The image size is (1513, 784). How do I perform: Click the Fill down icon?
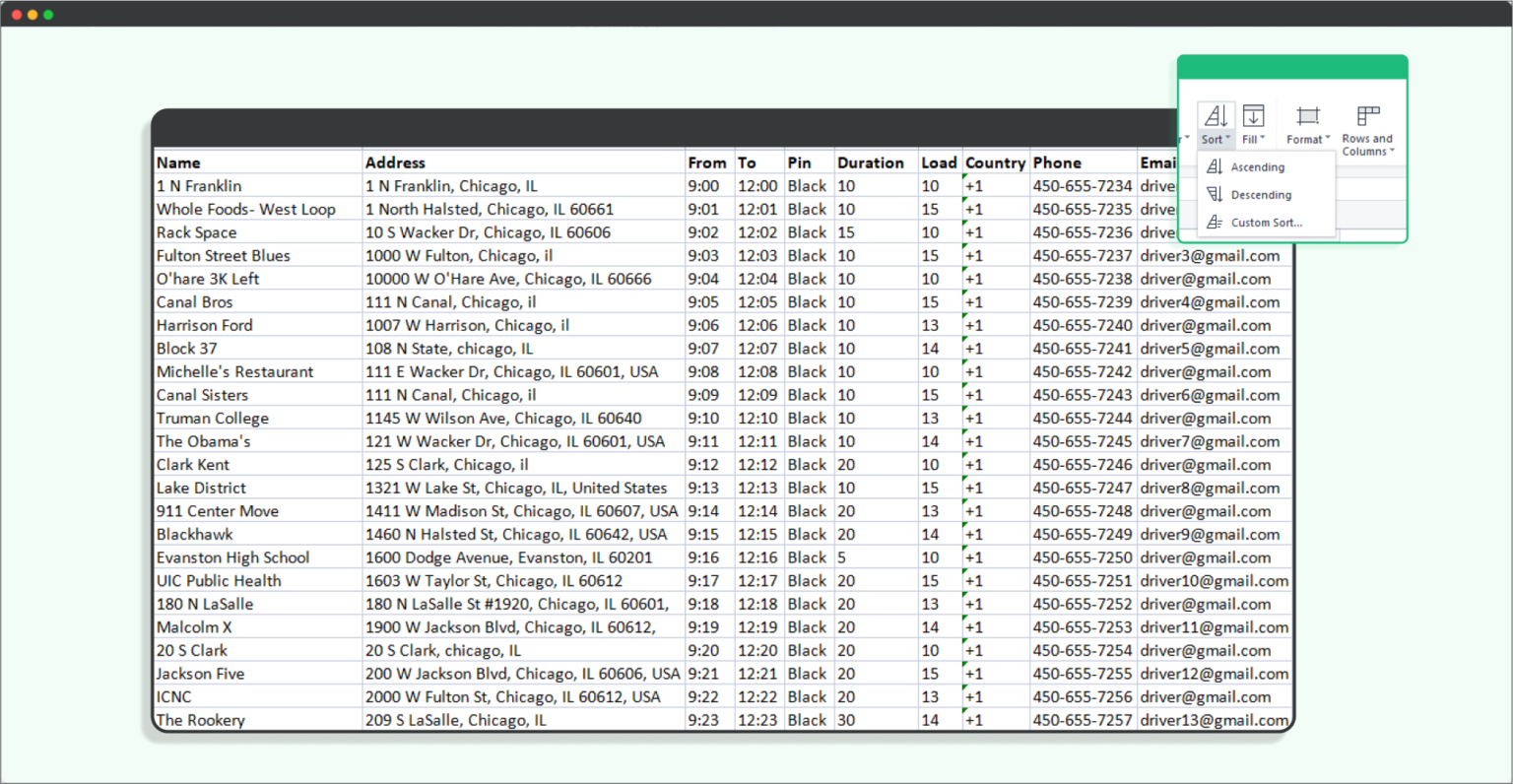(x=1253, y=115)
